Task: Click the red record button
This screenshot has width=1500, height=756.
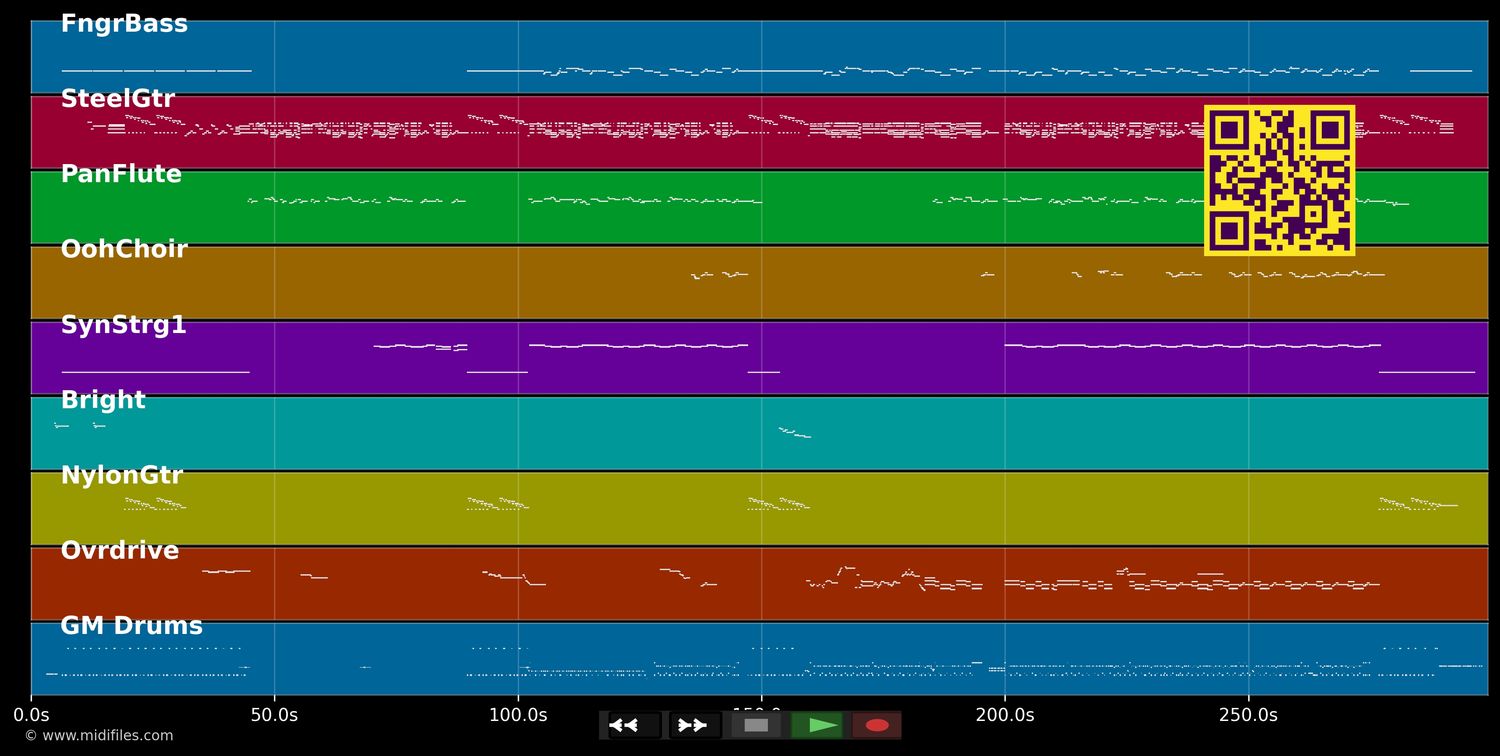Action: pos(877,725)
